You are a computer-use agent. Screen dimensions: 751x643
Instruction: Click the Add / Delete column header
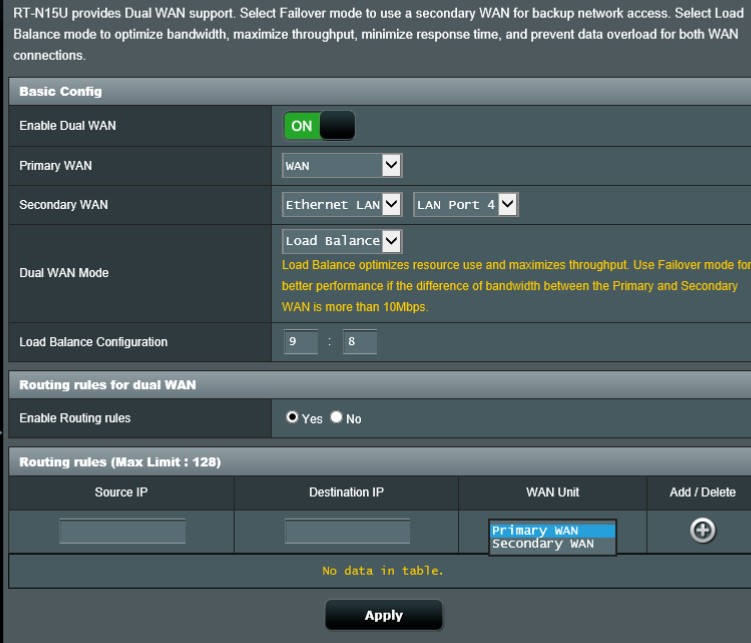[x=702, y=492]
